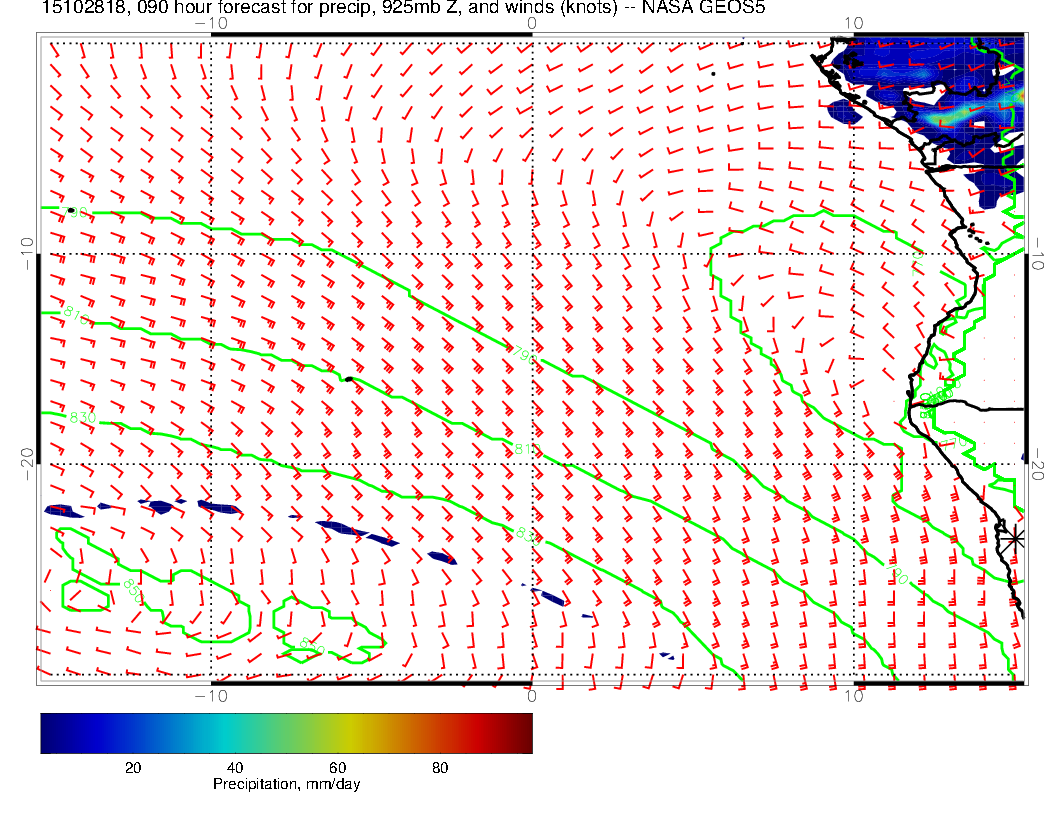Image resolution: width=1056 pixels, height=816 pixels.
Task: Click the "Precipitation, mm/day" colorbar label
Action: [x=286, y=785]
